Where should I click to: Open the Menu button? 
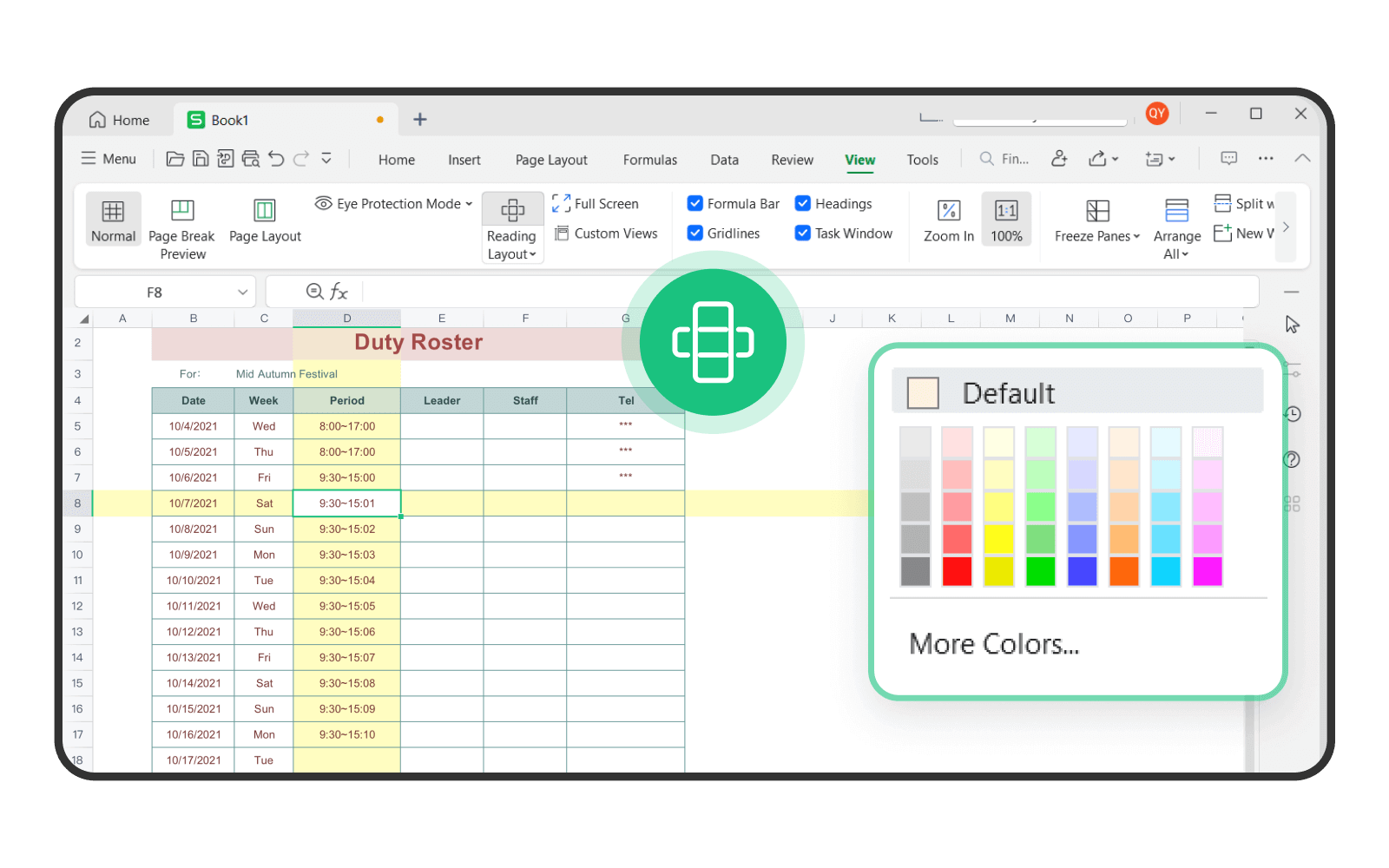pos(109,159)
